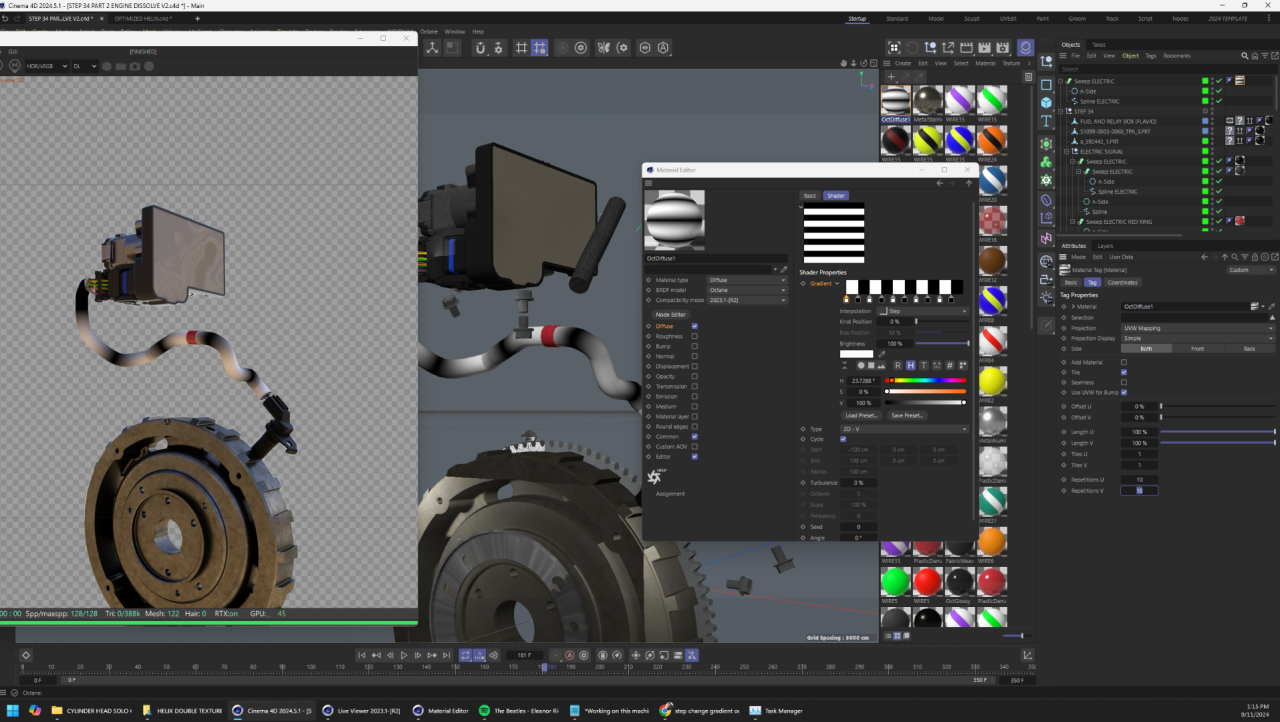Enable the Opacity channel checkbox
This screenshot has height=722, width=1280.
[x=695, y=376]
